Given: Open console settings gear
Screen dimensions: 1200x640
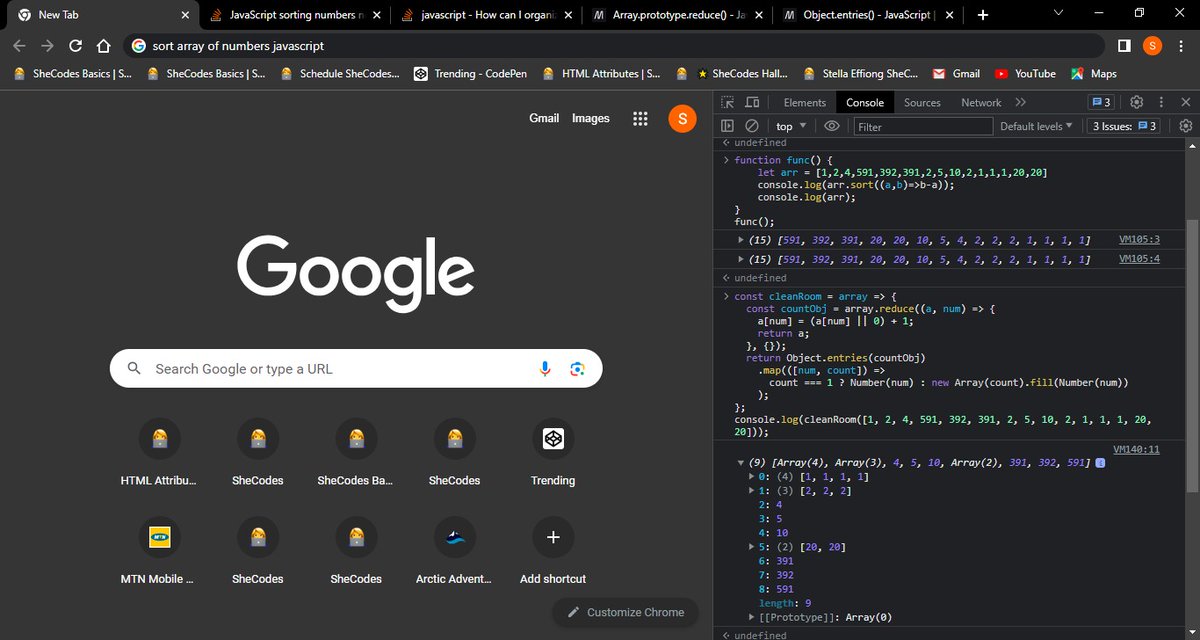Looking at the screenshot, I should click(x=1186, y=126).
